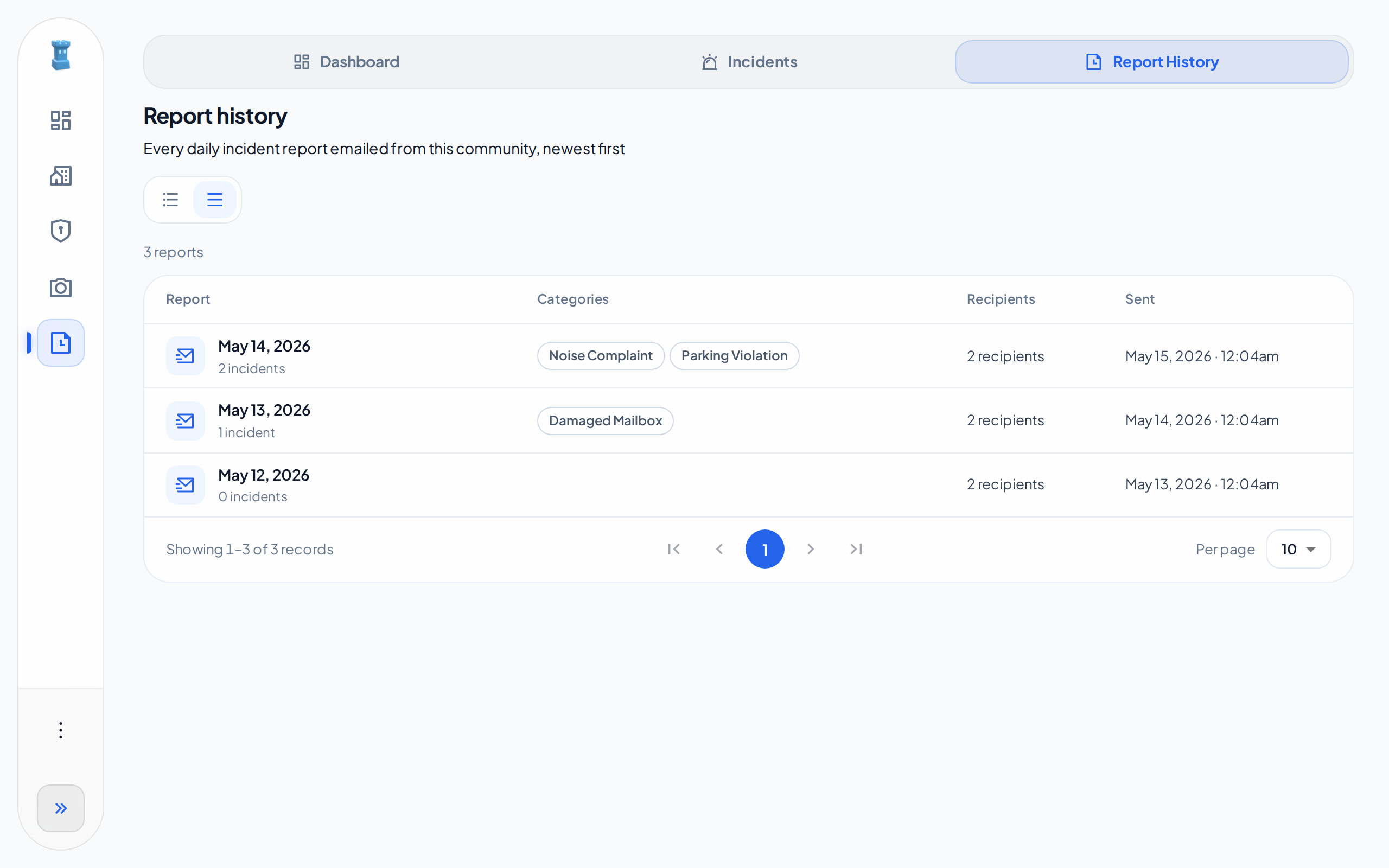Viewport: 1389px width, 868px height.
Task: Go to previous page of records
Action: [719, 550]
